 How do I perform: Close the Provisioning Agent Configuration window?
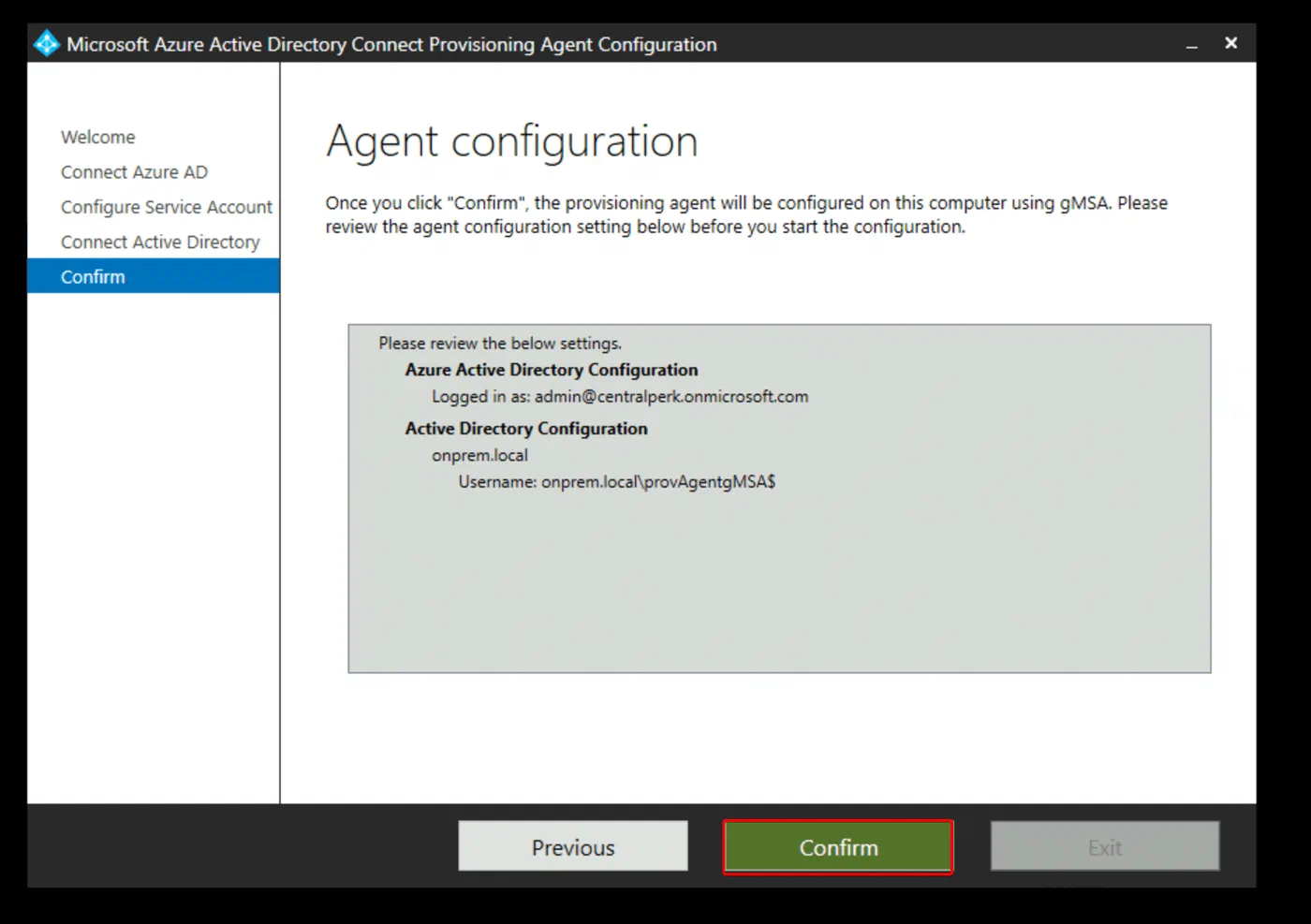pos(1231,43)
